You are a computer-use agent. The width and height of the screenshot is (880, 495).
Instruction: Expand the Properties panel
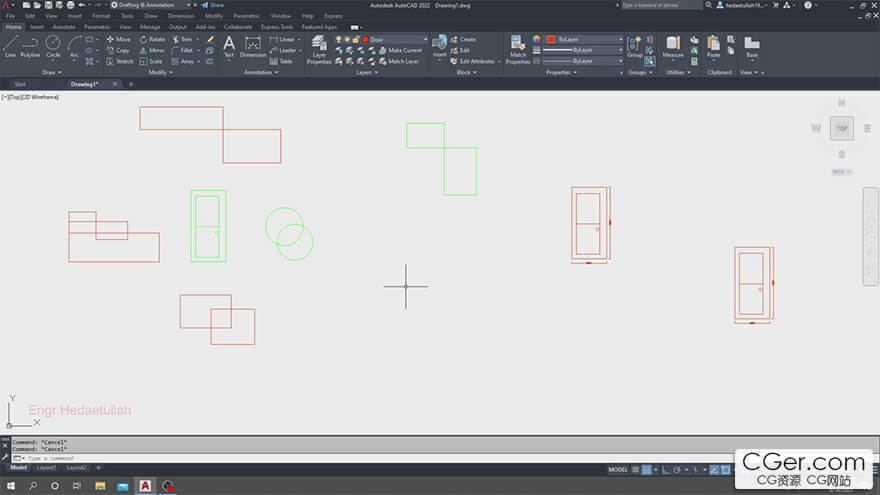tap(561, 72)
